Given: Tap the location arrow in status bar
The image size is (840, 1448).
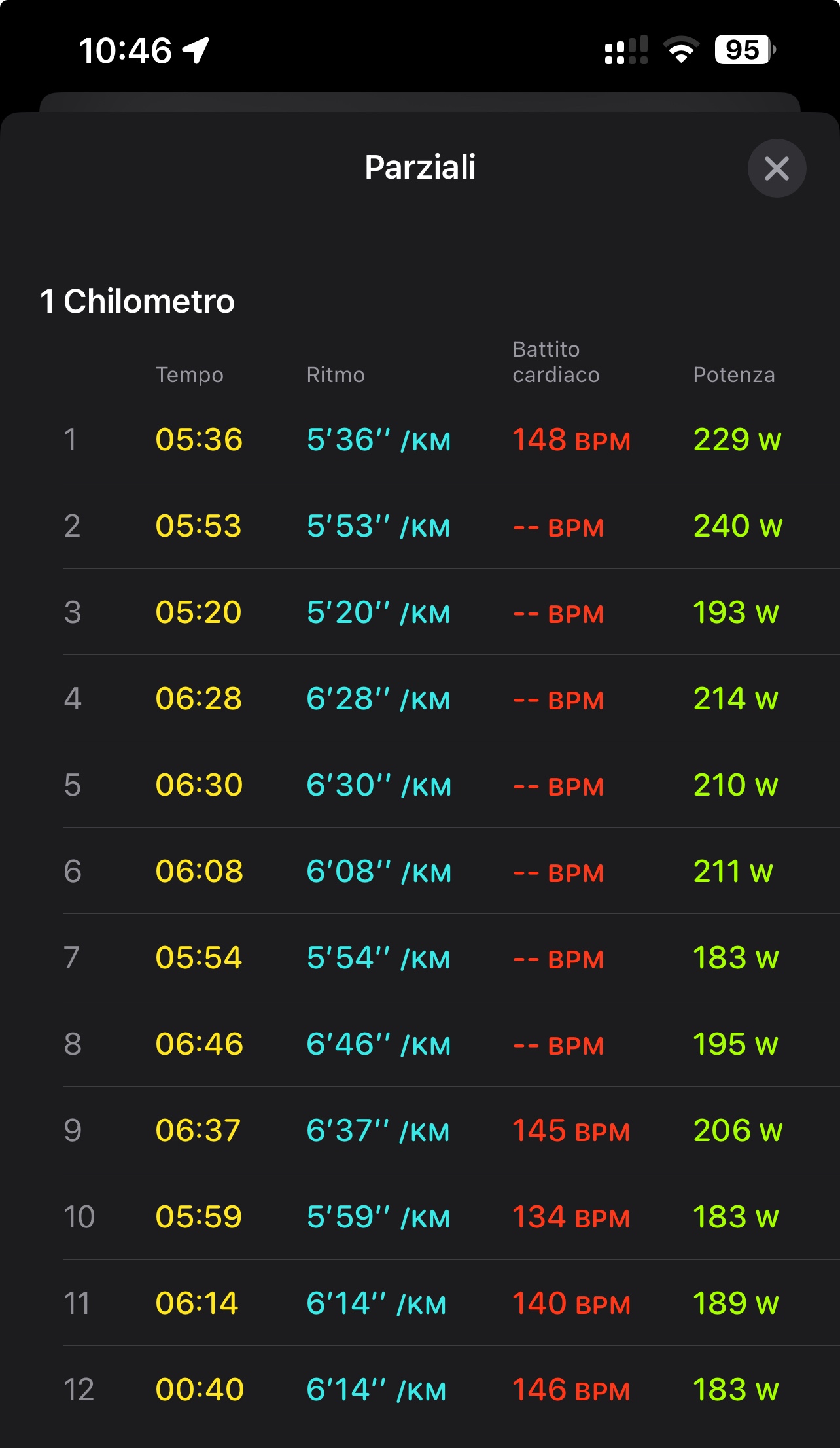Looking at the screenshot, I should point(196,50).
